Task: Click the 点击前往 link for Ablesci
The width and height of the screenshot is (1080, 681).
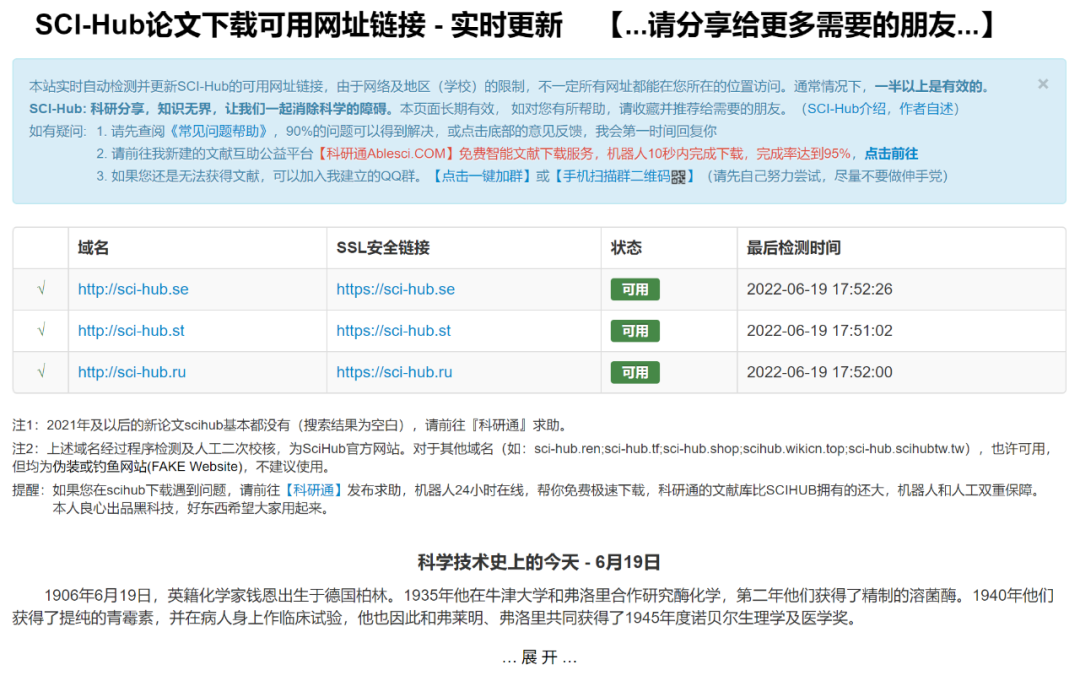Action: pos(891,154)
